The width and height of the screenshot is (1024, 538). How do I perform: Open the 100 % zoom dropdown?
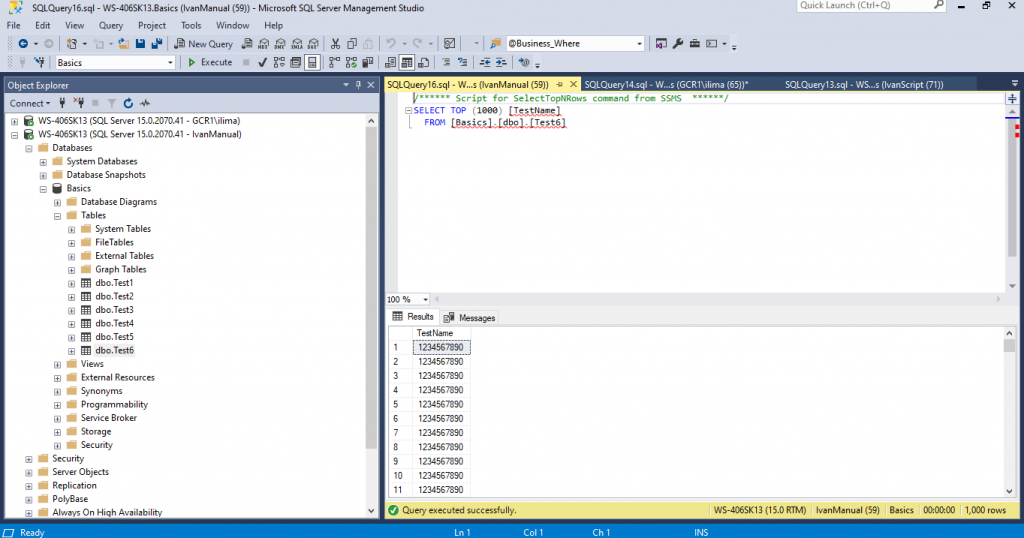425,299
